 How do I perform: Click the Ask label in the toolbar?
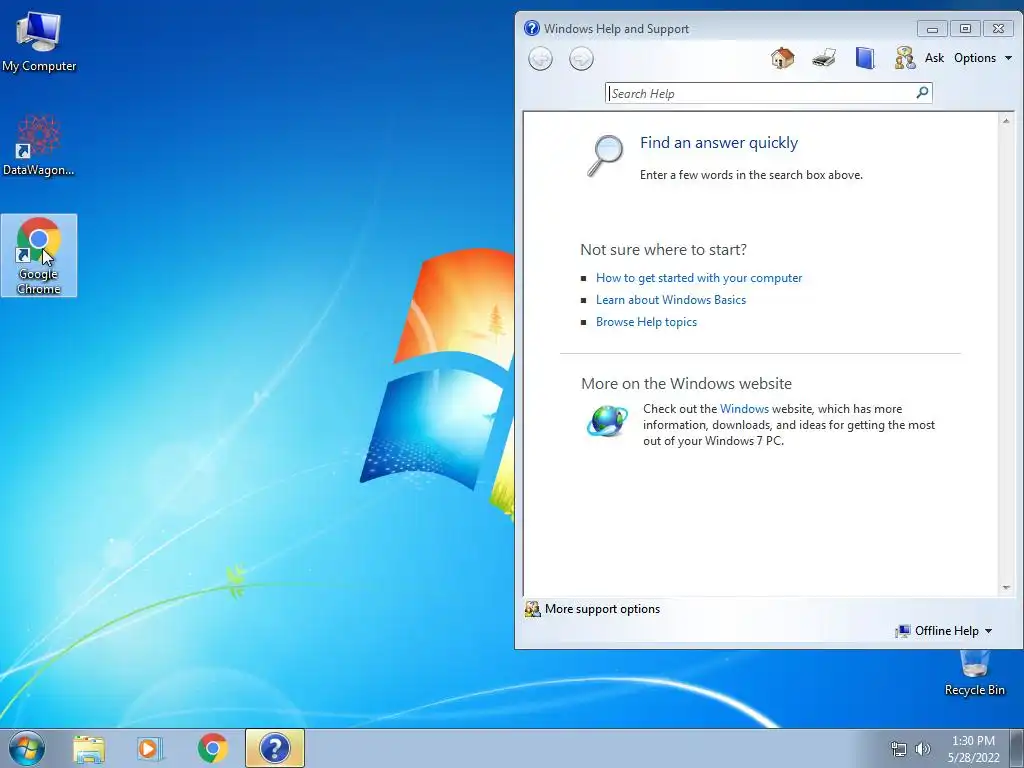click(934, 58)
